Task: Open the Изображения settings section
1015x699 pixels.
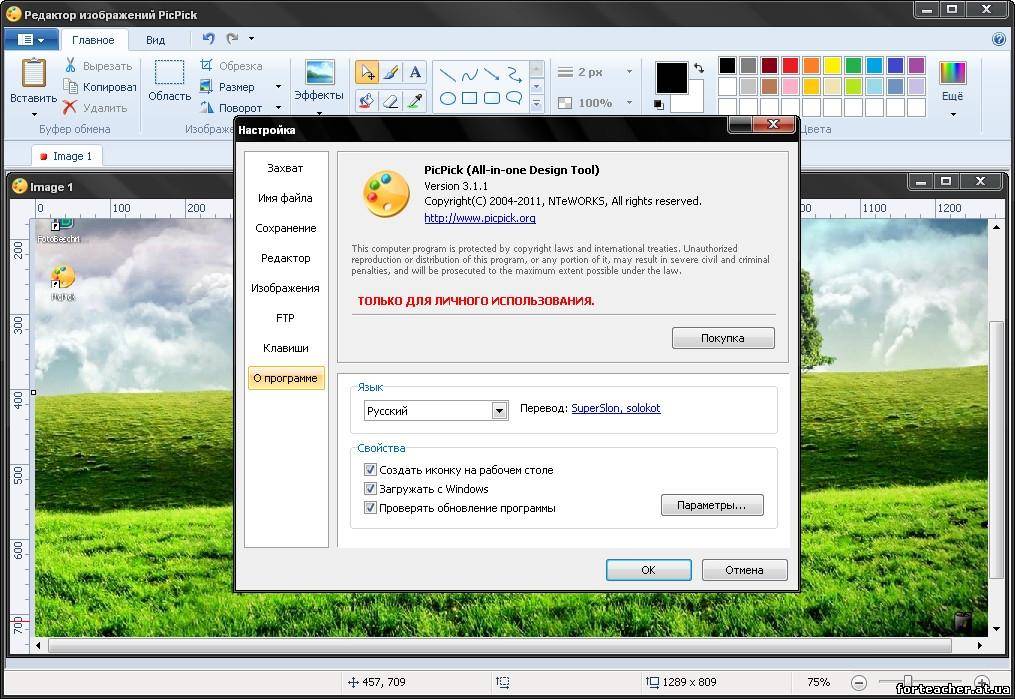Action: tap(285, 288)
